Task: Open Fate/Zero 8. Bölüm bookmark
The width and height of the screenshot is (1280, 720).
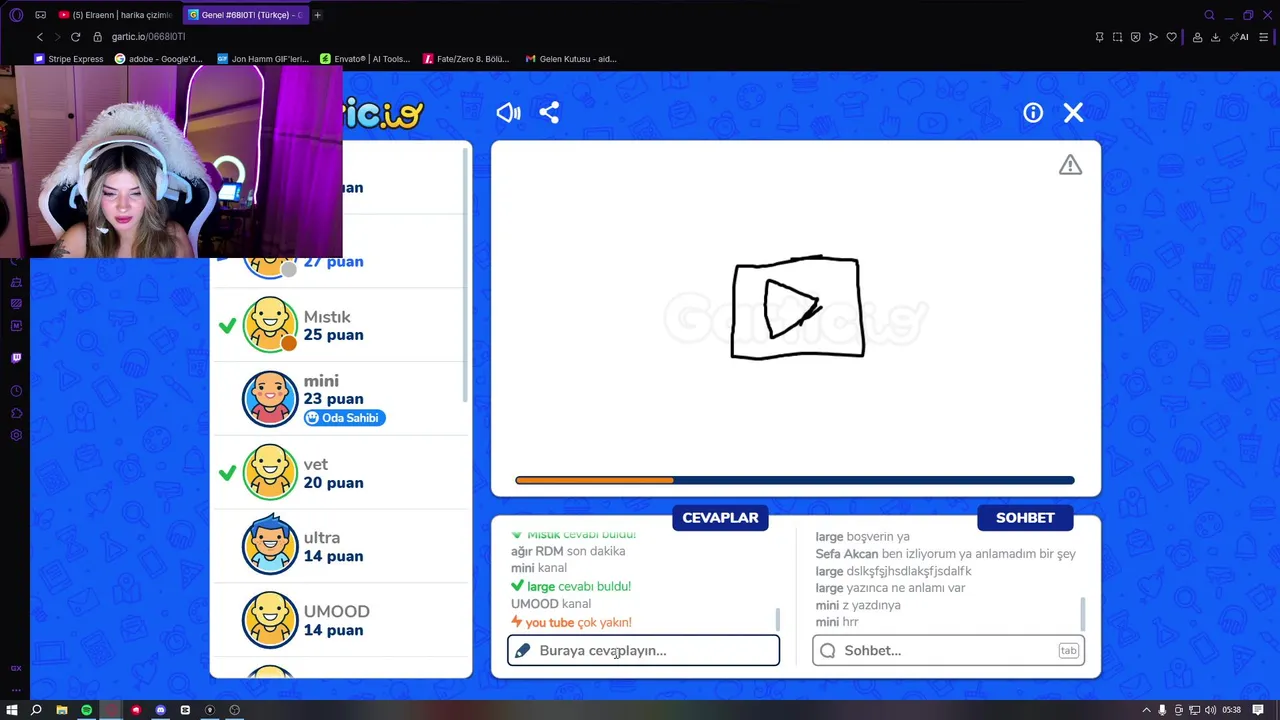Action: click(x=466, y=59)
